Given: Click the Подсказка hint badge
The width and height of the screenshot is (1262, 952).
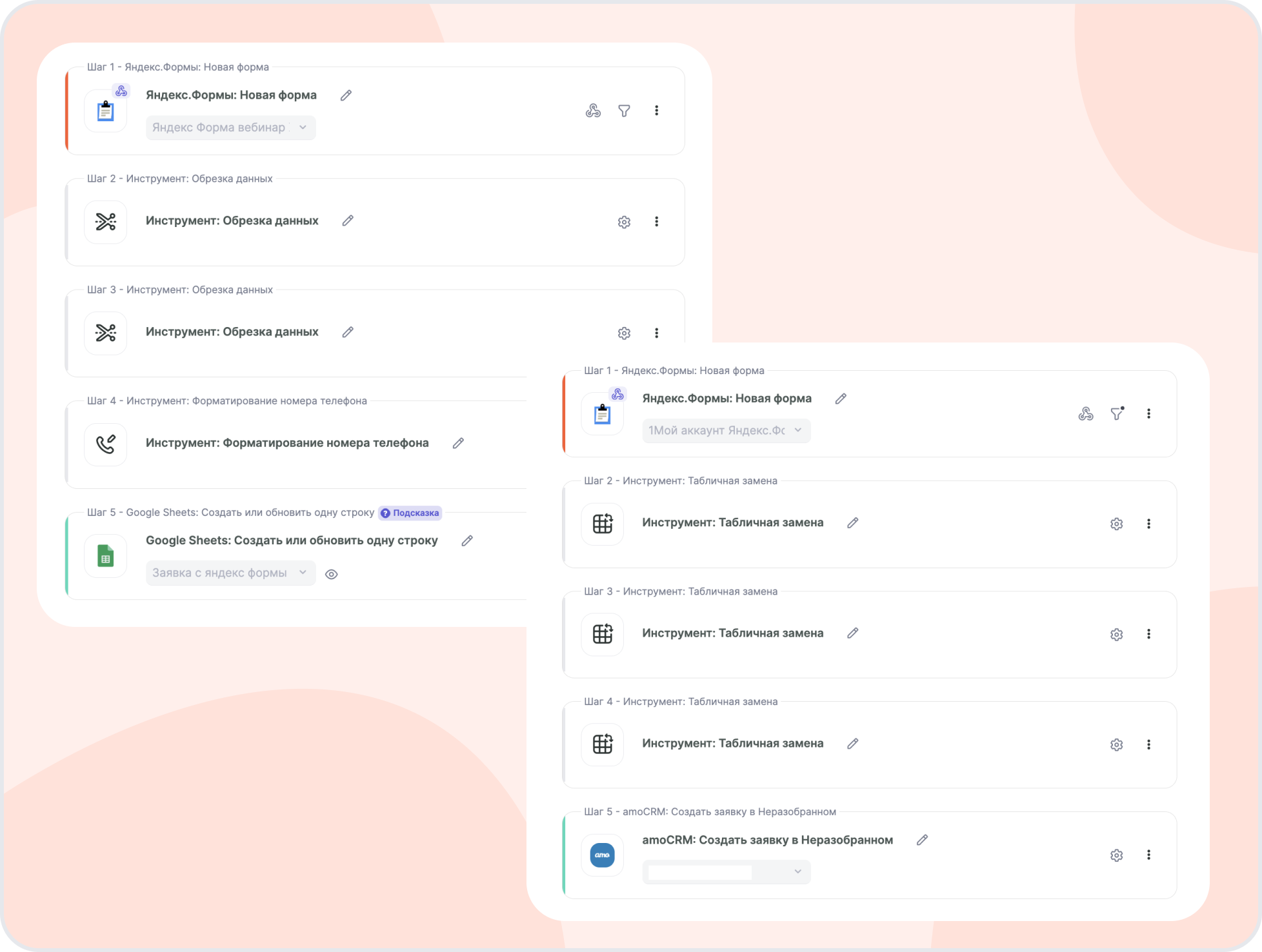Looking at the screenshot, I should pos(410,513).
